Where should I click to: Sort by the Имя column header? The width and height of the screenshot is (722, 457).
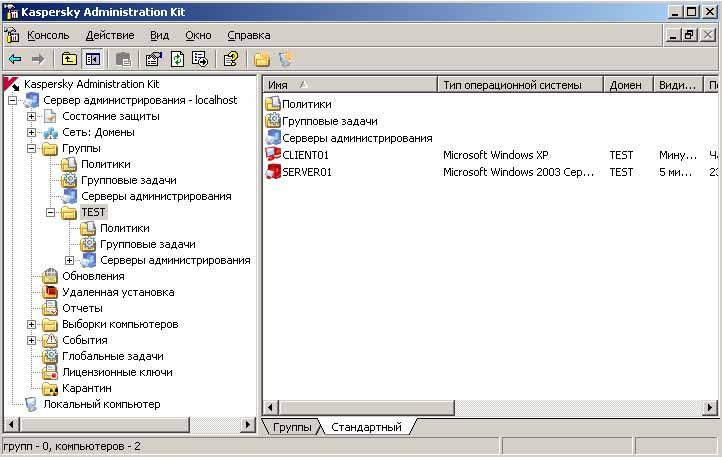(x=350, y=85)
